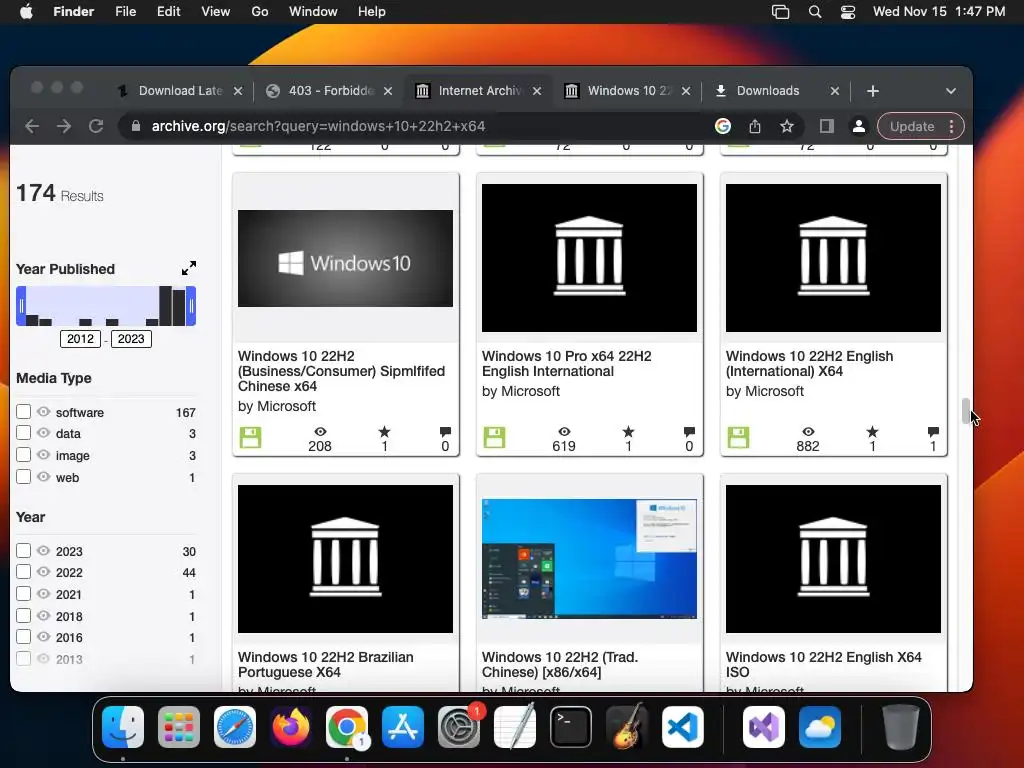Viewport: 1024px width, 768px height.
Task: Click the date and time in menu bar
Action: click(938, 12)
